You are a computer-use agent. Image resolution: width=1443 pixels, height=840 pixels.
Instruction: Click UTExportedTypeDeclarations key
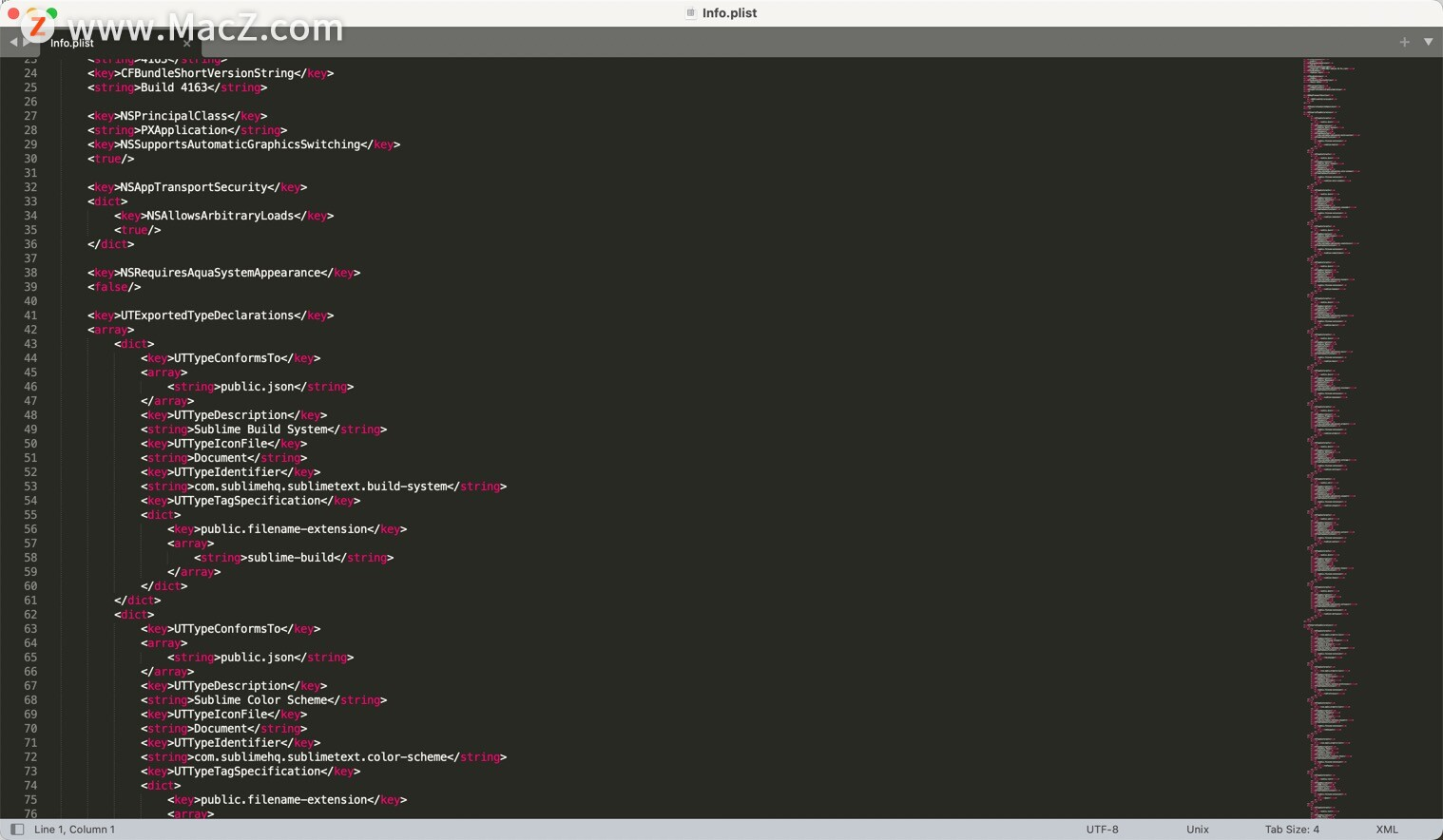point(207,315)
